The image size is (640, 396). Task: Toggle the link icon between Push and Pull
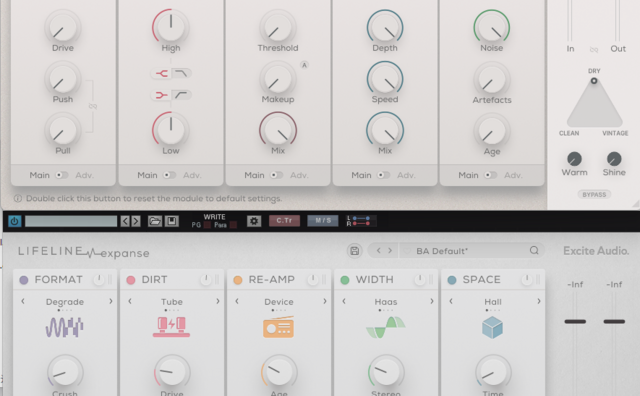click(x=93, y=106)
